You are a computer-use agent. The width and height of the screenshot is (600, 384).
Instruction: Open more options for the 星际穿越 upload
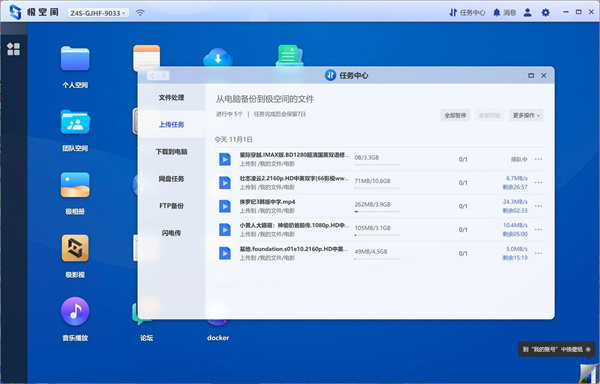pos(538,159)
